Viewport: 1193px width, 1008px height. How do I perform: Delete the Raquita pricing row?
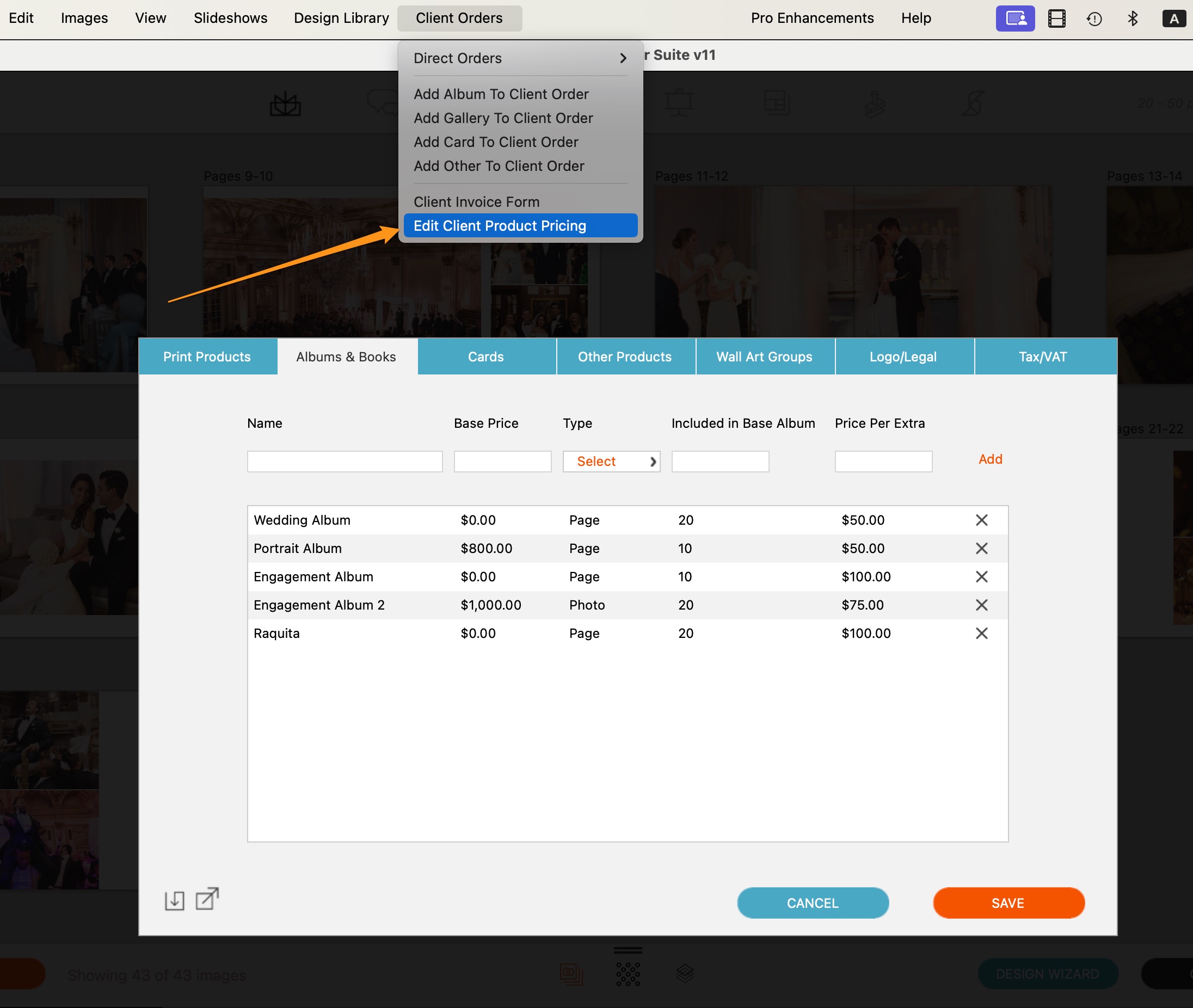(981, 633)
